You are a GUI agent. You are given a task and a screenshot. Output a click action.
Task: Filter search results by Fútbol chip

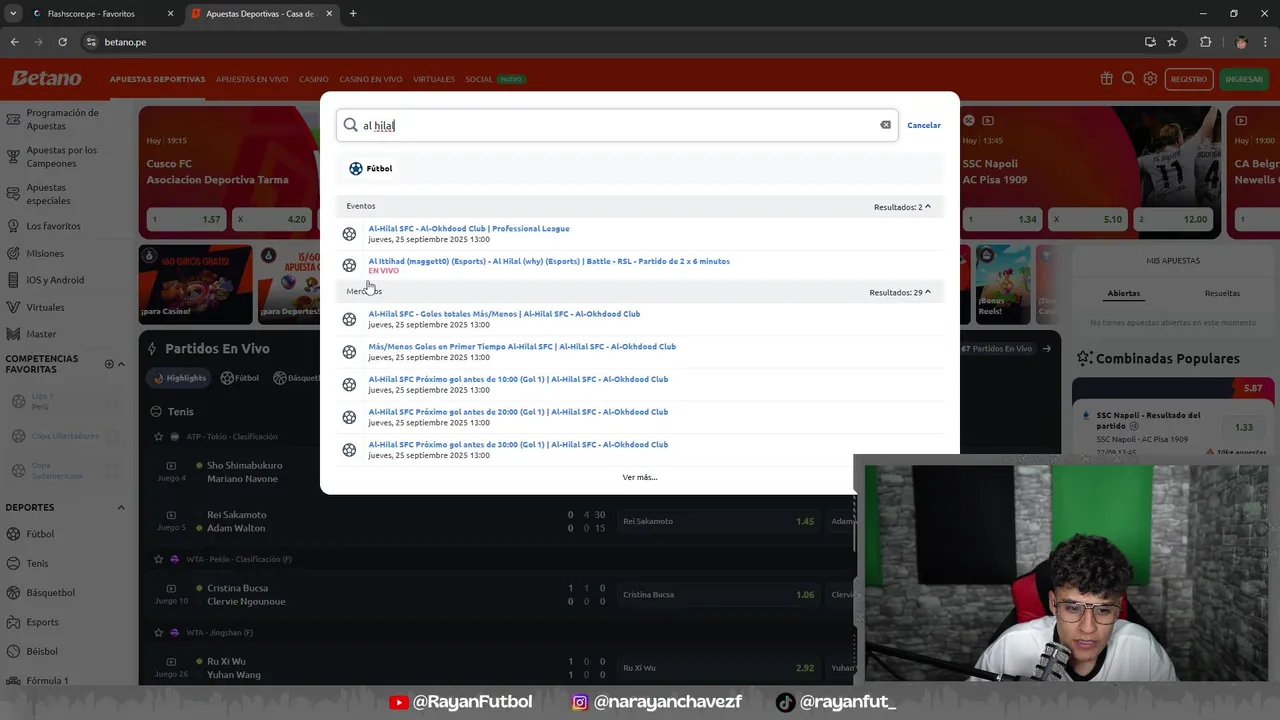pyautogui.click(x=370, y=168)
